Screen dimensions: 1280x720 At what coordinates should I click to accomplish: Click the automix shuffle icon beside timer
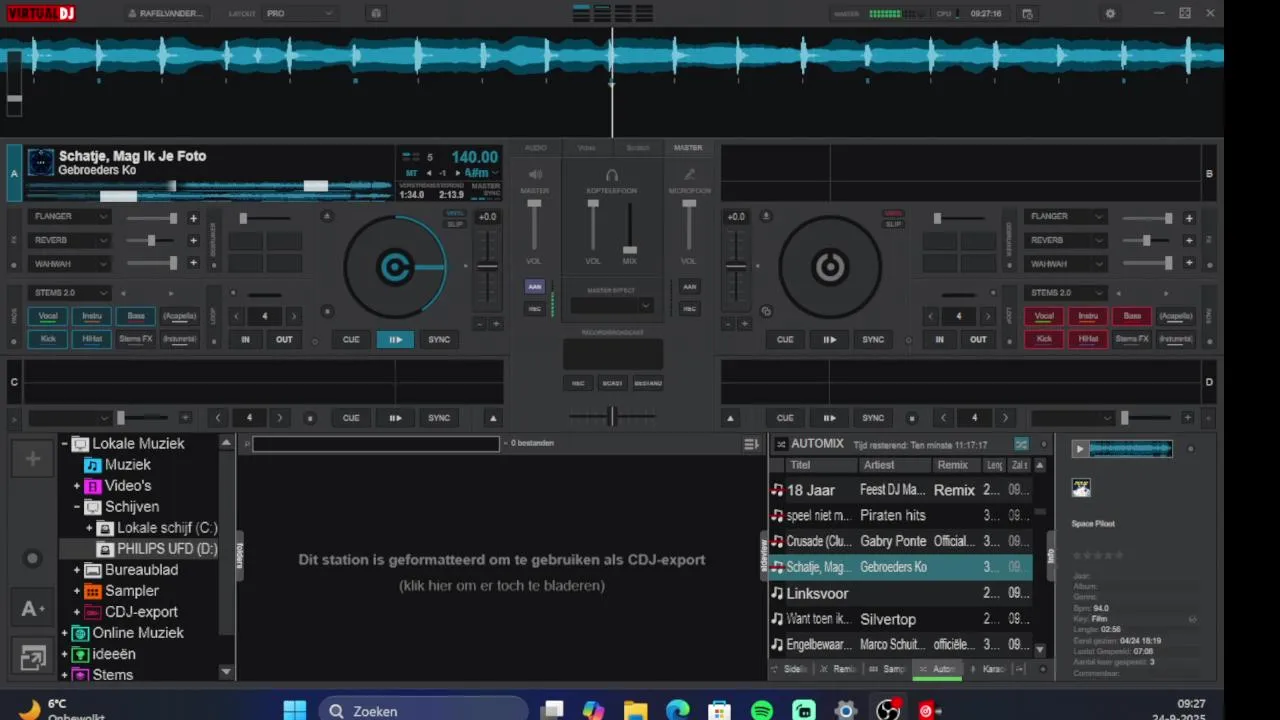(x=1021, y=444)
